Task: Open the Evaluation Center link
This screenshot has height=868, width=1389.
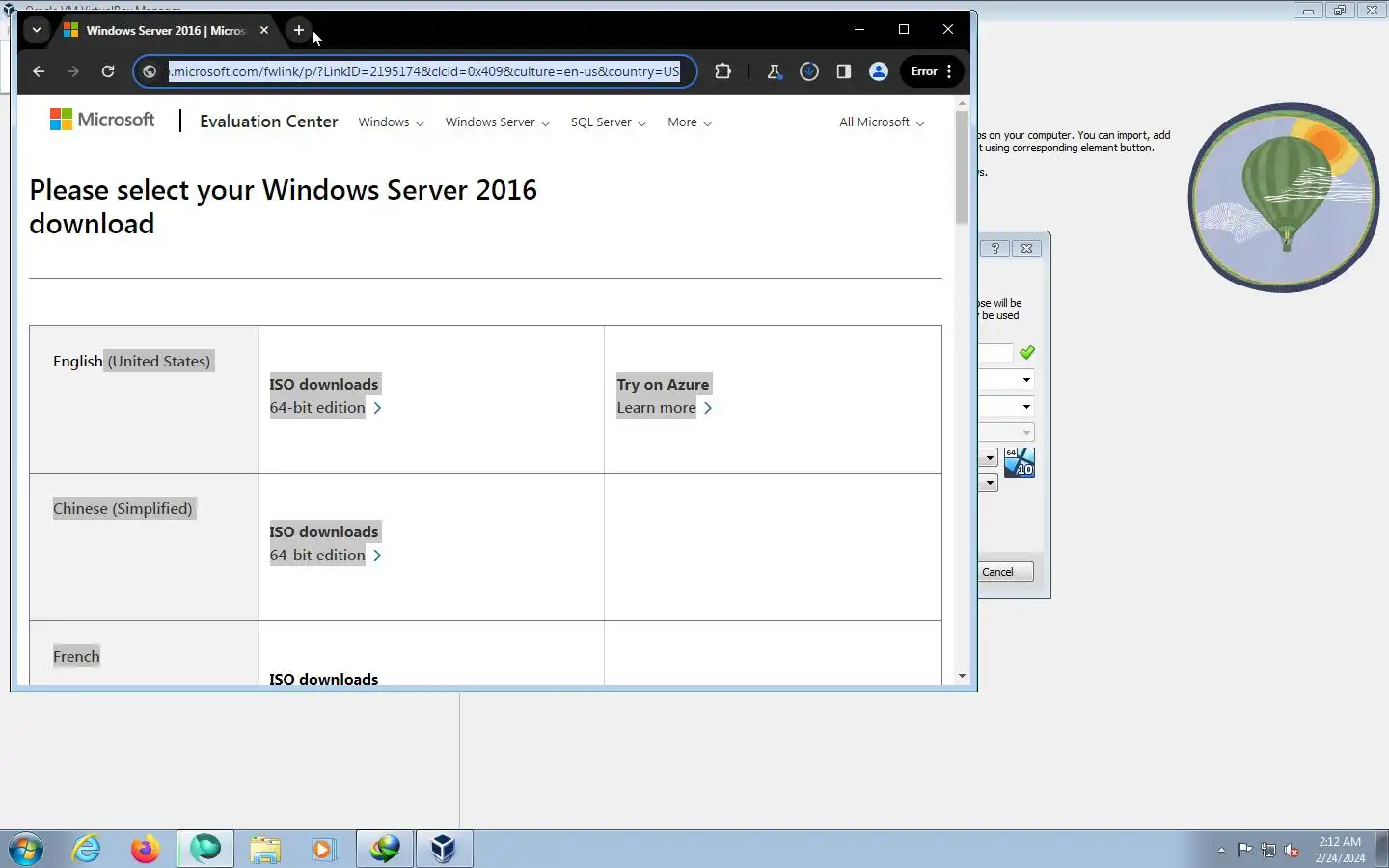Action: [x=269, y=122]
